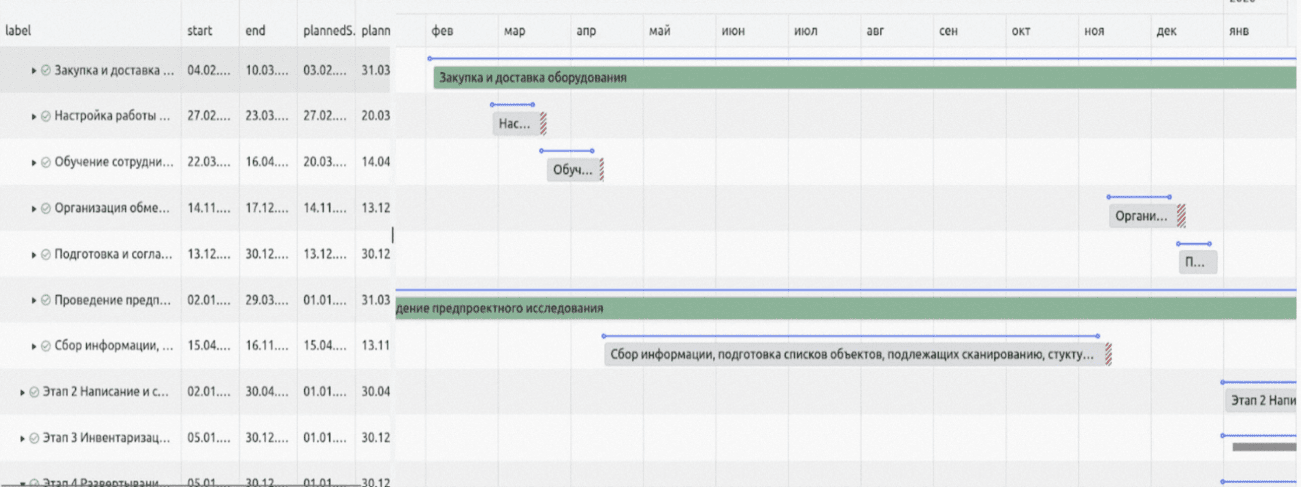The image size is (1301, 487).
Task: Toggle the check circle for Проведение предп…
Action: (x=46, y=301)
